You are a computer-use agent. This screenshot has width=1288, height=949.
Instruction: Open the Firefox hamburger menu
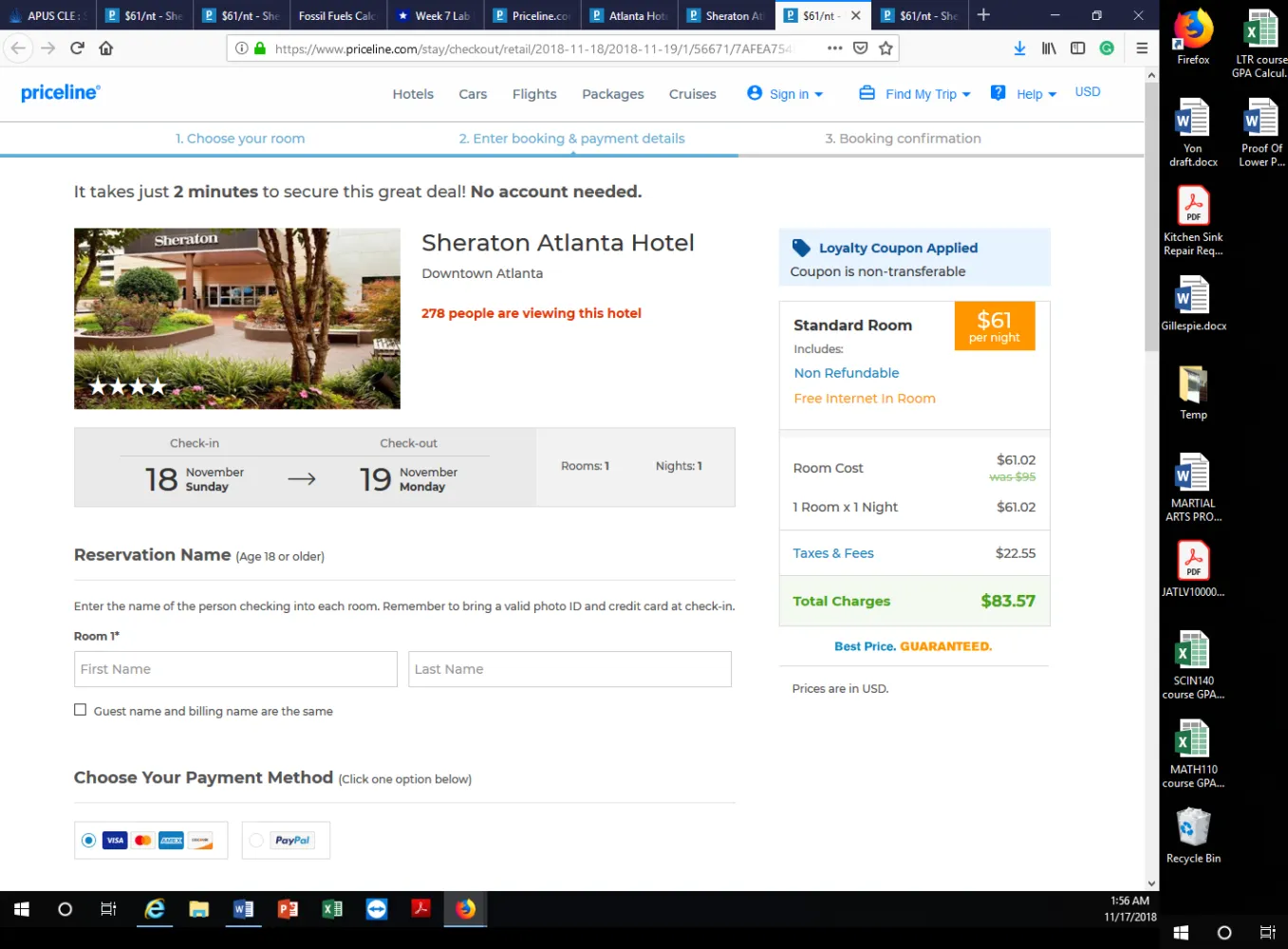coord(1142,48)
